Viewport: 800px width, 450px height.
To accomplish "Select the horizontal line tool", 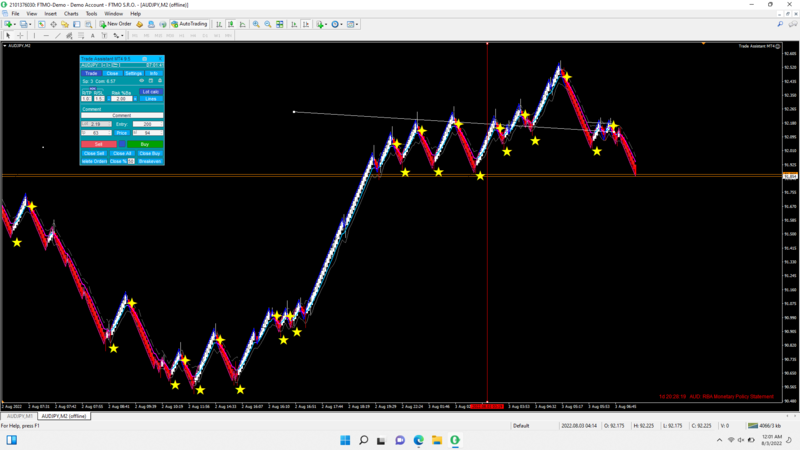I will (x=46, y=36).
